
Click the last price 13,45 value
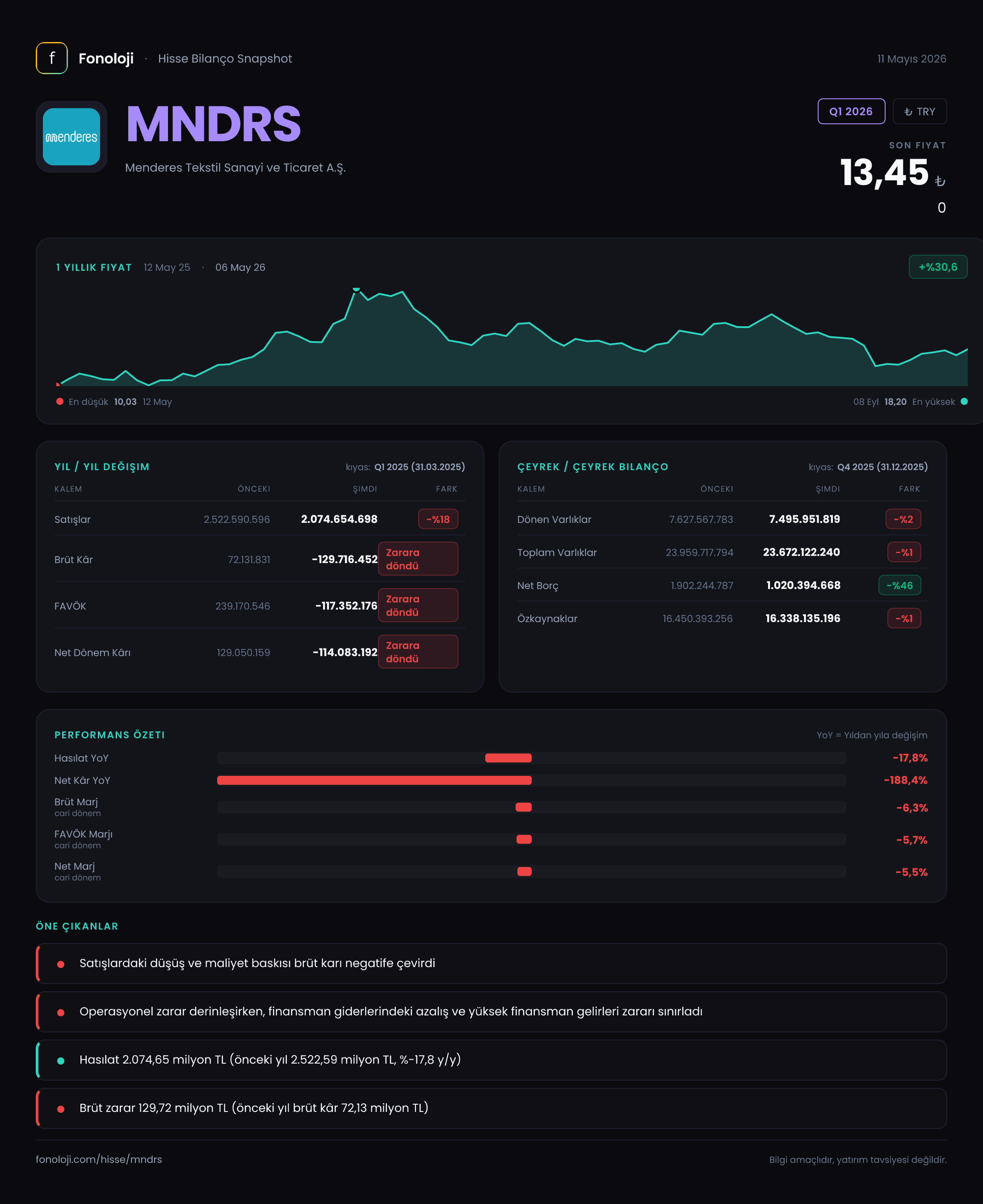click(x=884, y=173)
